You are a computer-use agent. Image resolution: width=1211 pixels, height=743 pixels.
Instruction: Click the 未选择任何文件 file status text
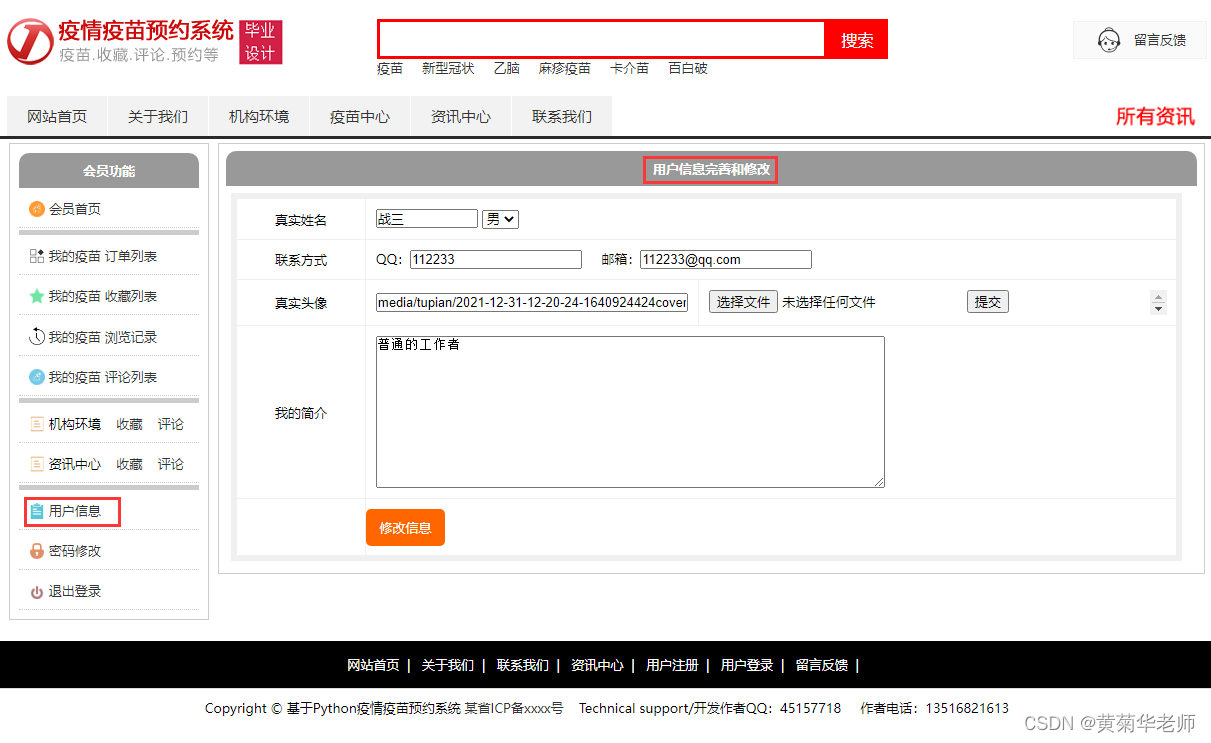coord(829,302)
